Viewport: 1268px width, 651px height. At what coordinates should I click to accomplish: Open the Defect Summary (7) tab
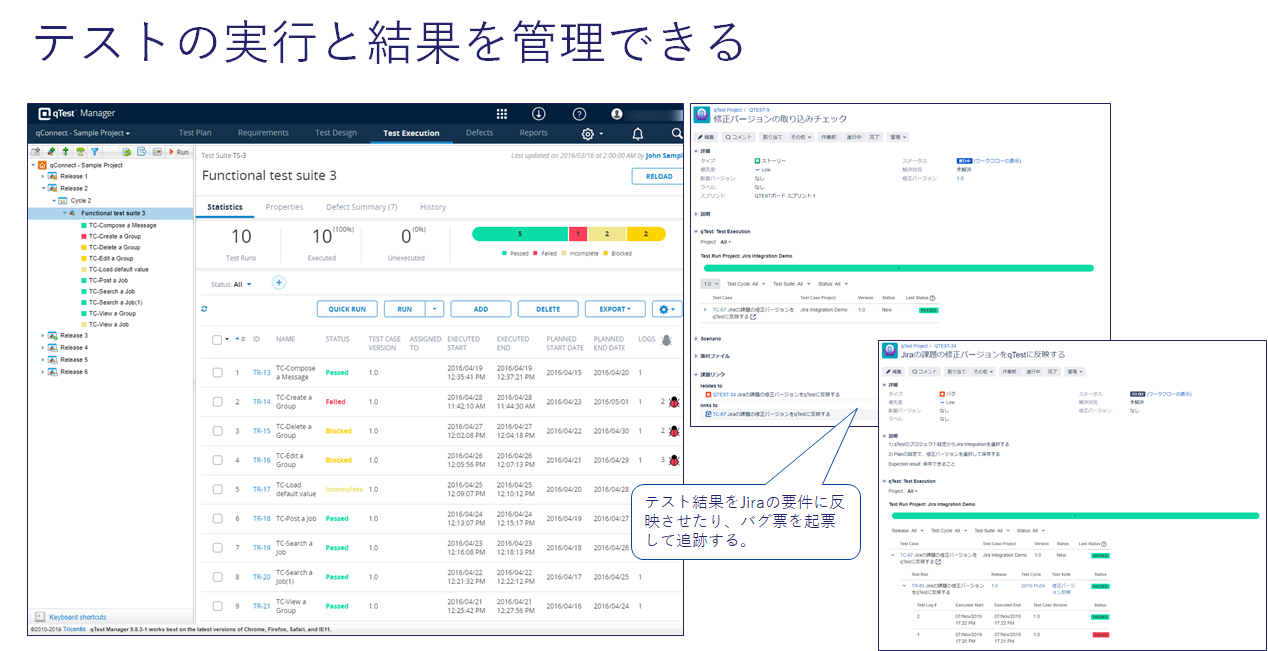pos(361,207)
